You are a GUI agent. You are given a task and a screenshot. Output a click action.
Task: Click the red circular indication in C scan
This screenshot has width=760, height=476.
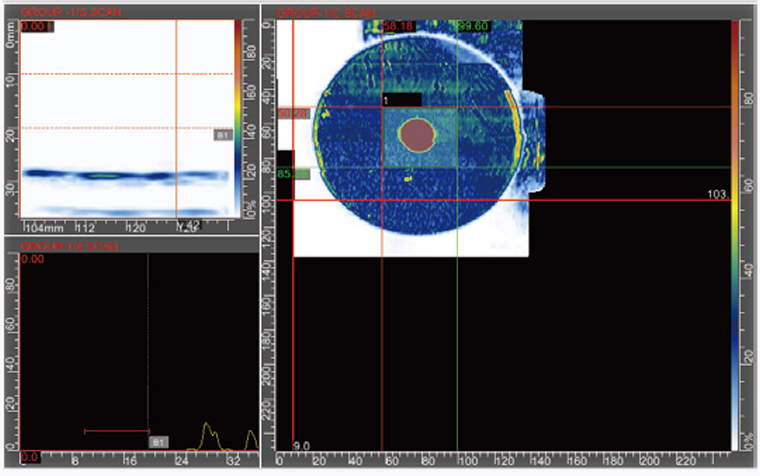(417, 135)
